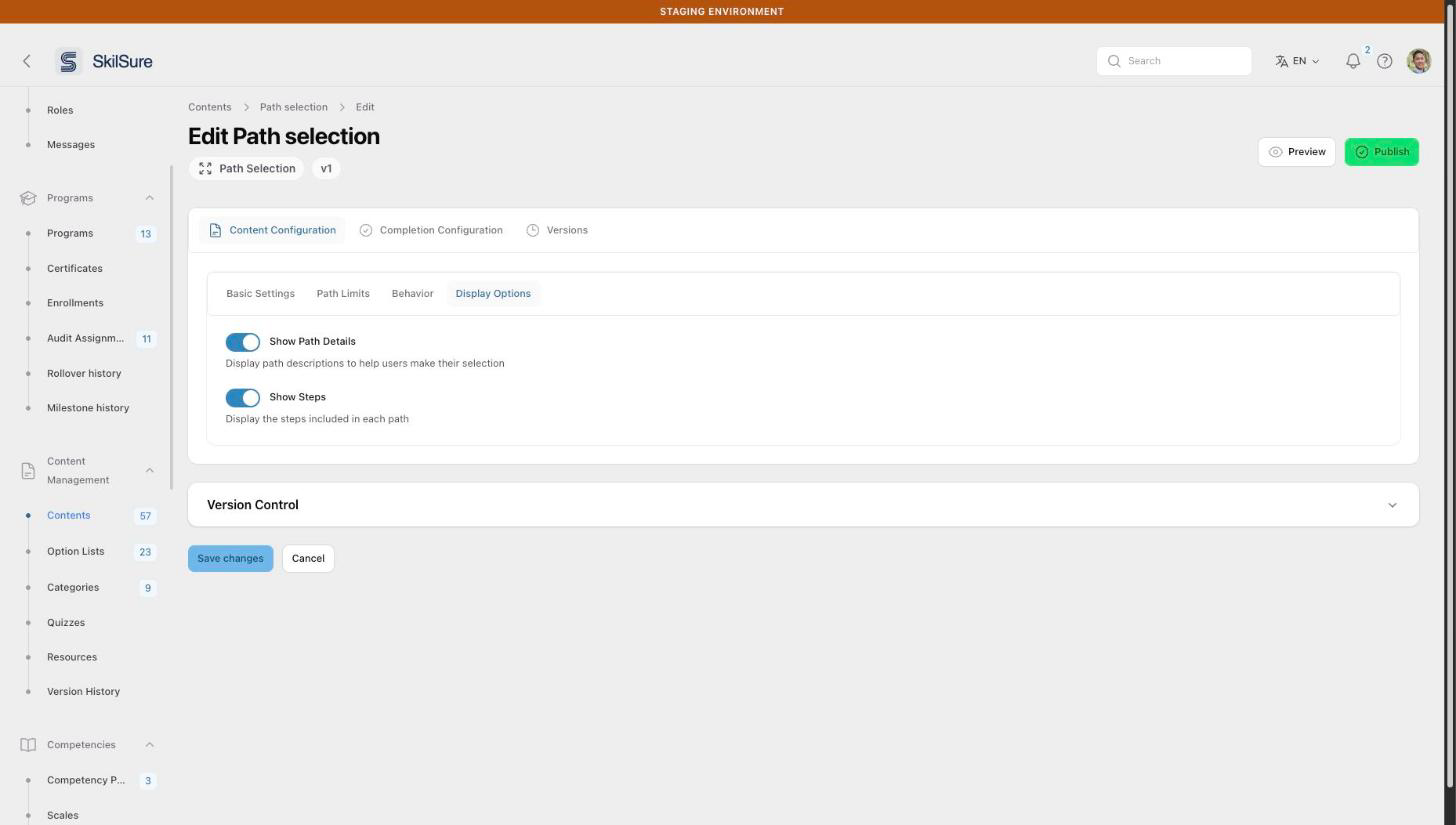The width and height of the screenshot is (1456, 825).
Task: Click the search magnifier icon
Action: pos(1114,61)
